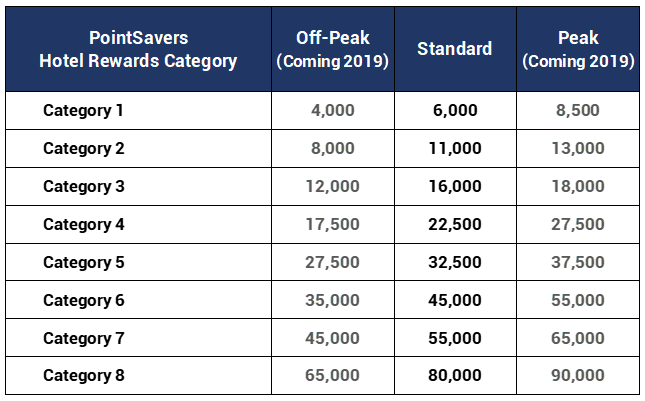Click the Category 5 row label

click(84, 262)
